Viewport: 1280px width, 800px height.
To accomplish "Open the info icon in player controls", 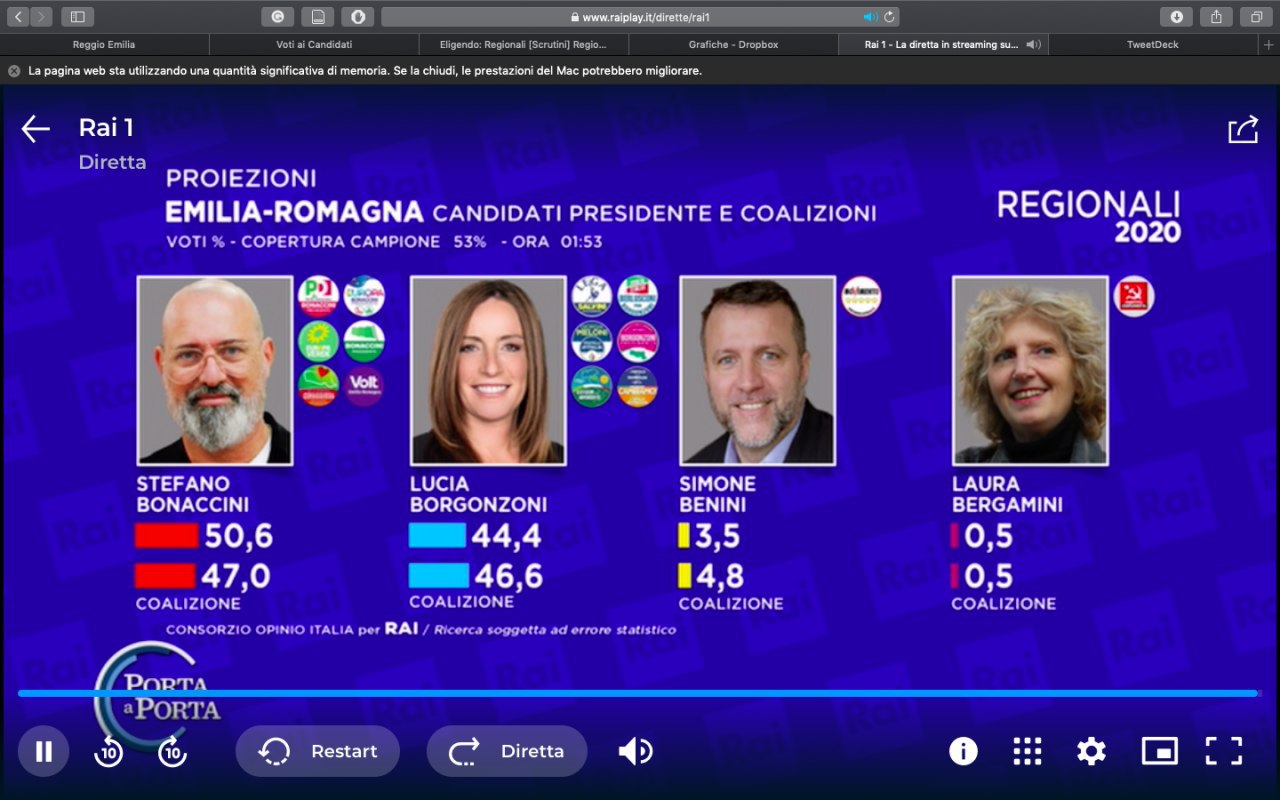I will 963,751.
